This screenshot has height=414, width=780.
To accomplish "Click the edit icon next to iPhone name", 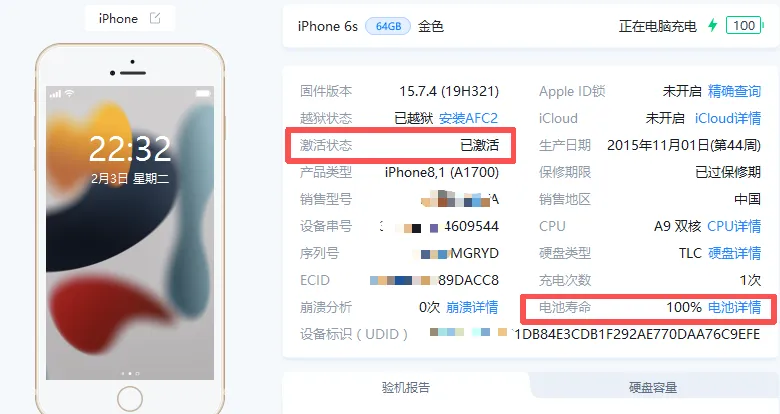I will [155, 18].
